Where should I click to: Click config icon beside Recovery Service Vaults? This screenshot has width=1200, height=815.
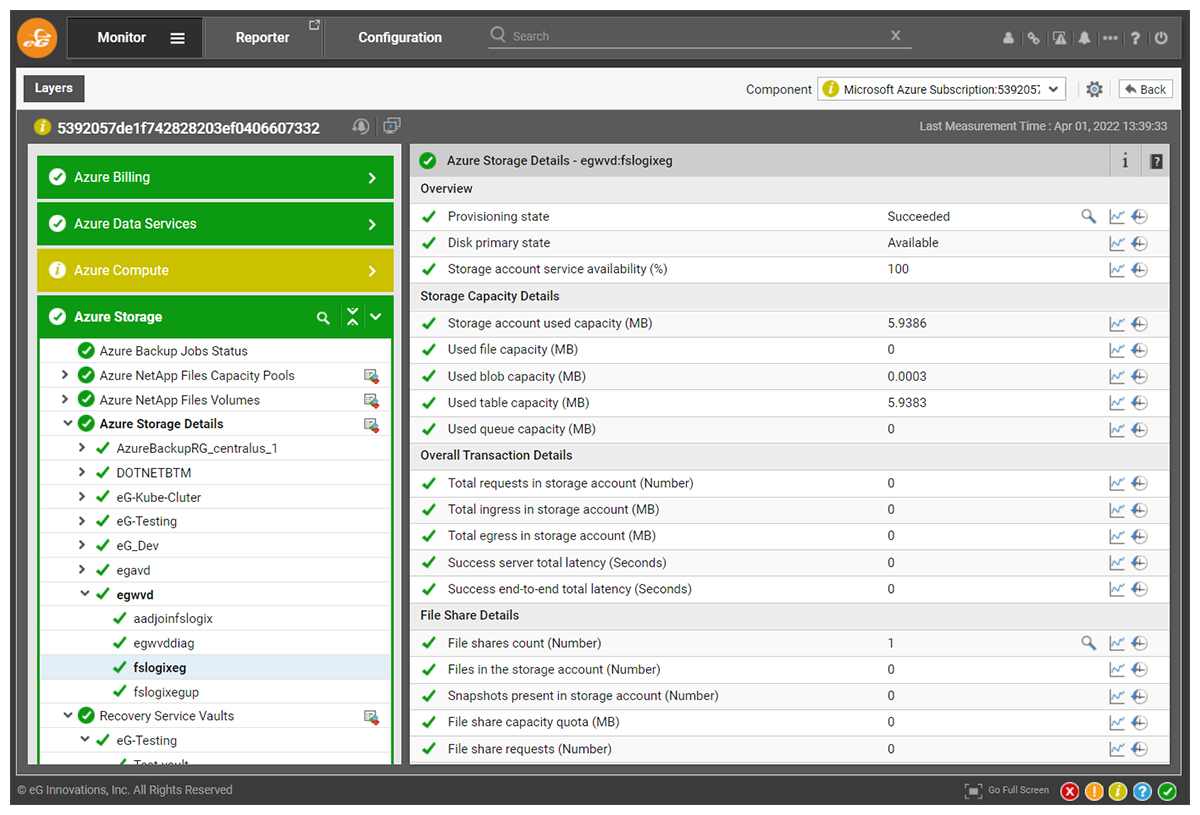point(371,717)
